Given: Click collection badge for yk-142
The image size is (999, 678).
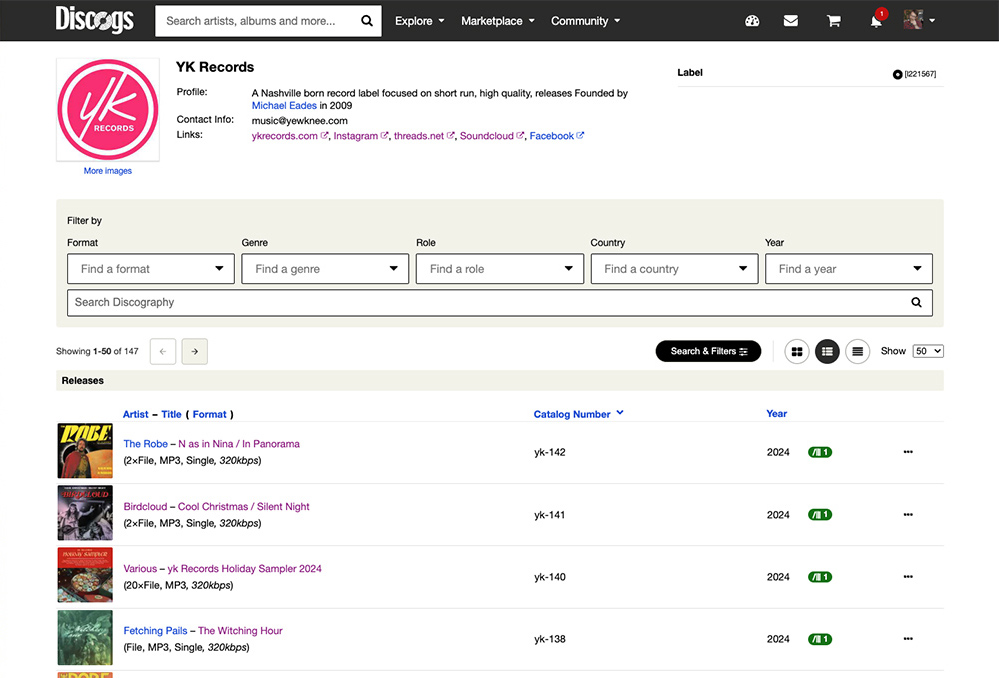Looking at the screenshot, I should [x=820, y=452].
